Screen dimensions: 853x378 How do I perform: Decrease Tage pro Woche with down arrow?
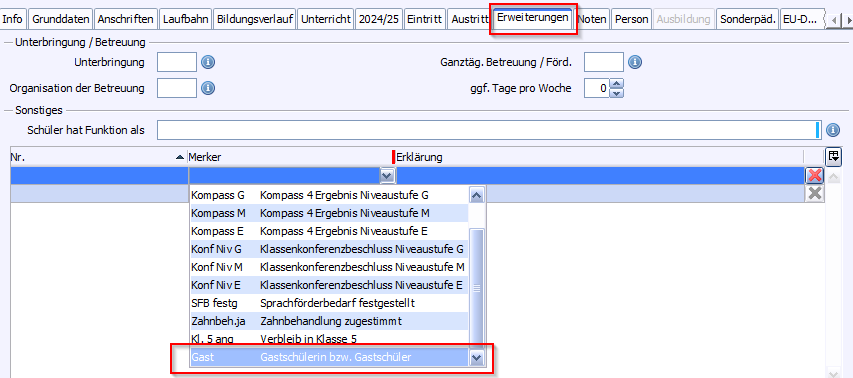pyautogui.click(x=616, y=92)
